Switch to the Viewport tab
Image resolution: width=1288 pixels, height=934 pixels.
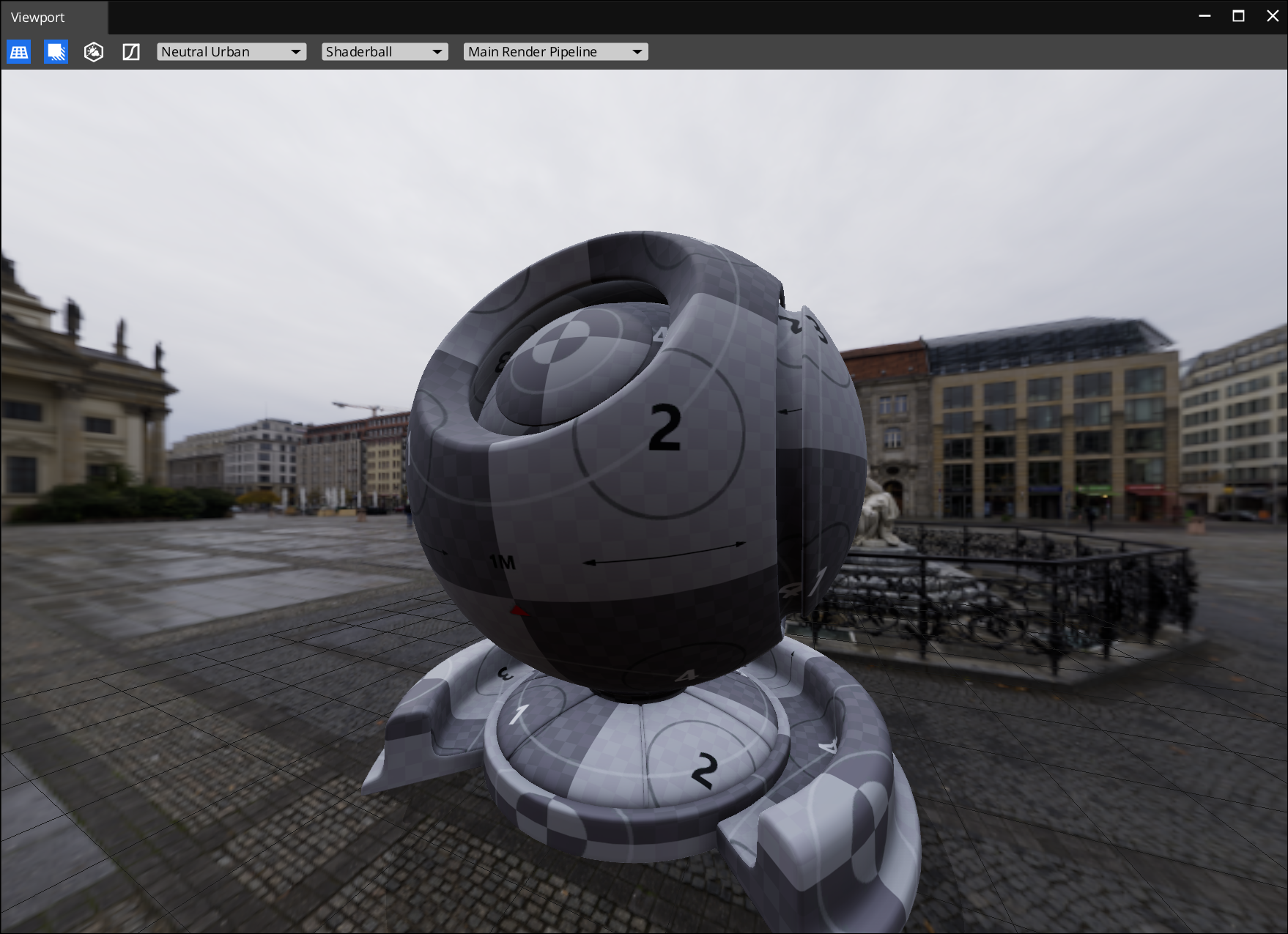37,17
